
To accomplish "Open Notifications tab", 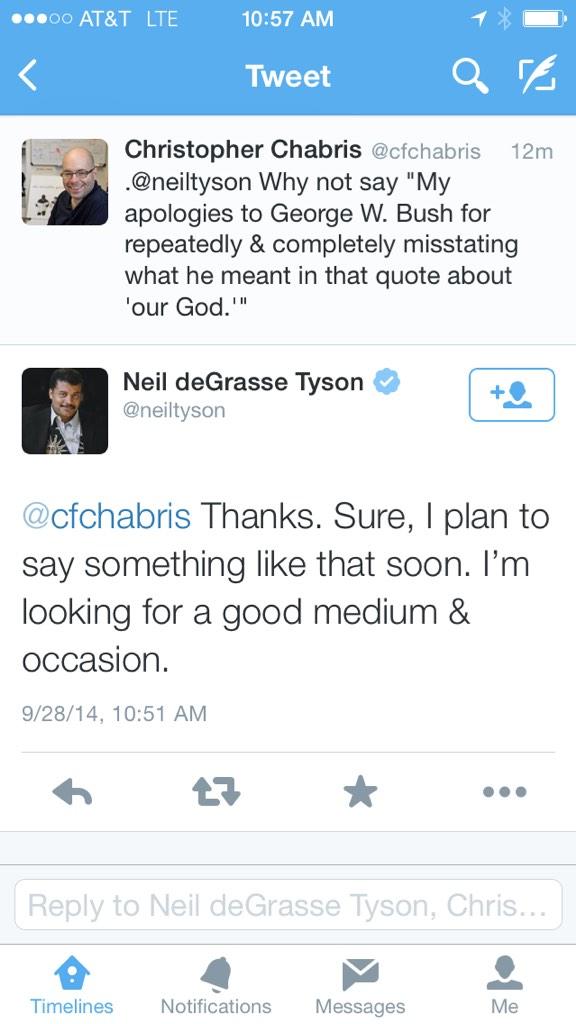I will [216, 985].
